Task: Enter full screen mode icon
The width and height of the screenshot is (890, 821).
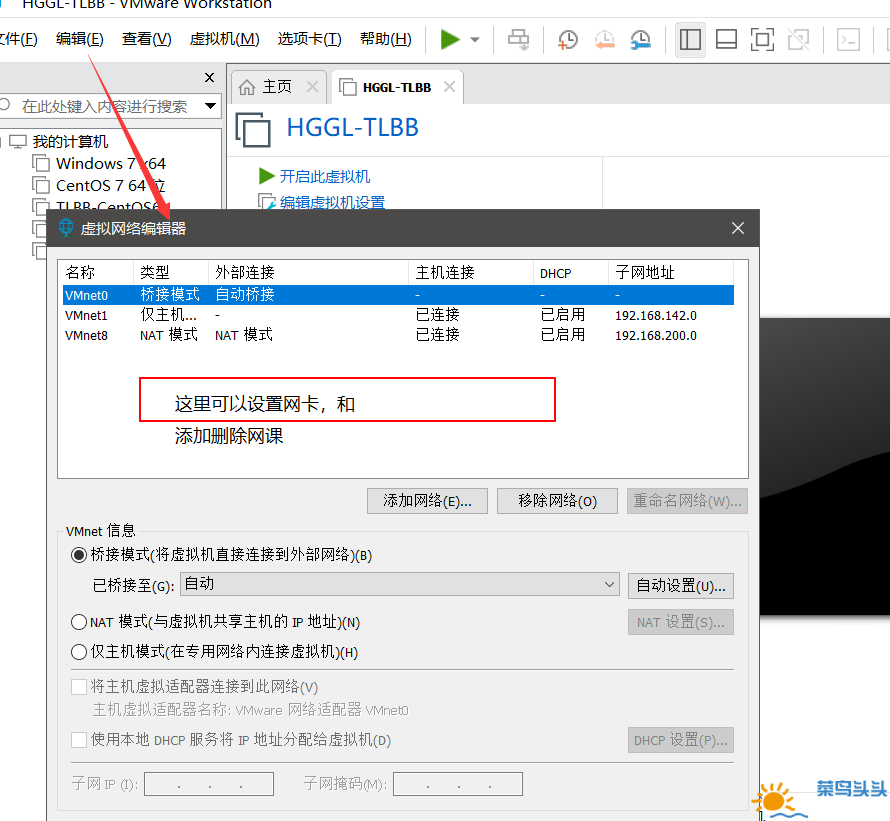Action: pyautogui.click(x=762, y=40)
